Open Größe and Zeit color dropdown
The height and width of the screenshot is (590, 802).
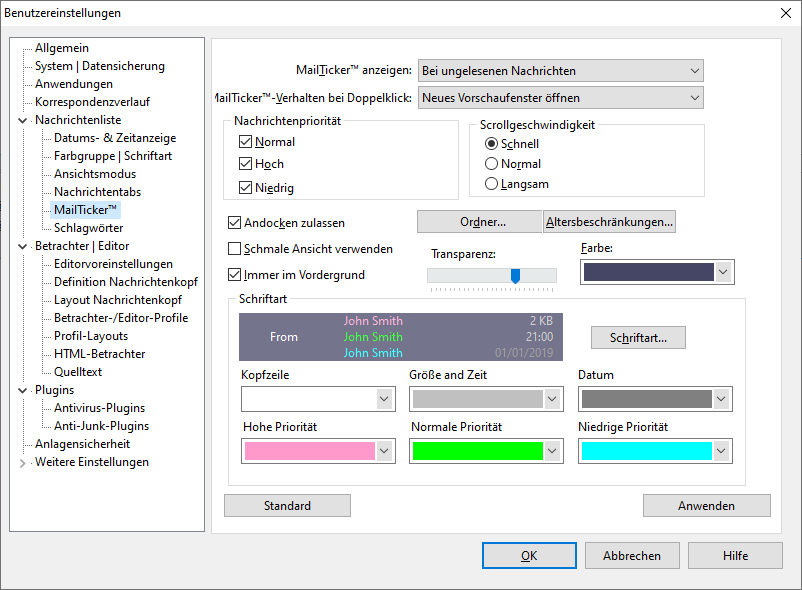coord(552,399)
